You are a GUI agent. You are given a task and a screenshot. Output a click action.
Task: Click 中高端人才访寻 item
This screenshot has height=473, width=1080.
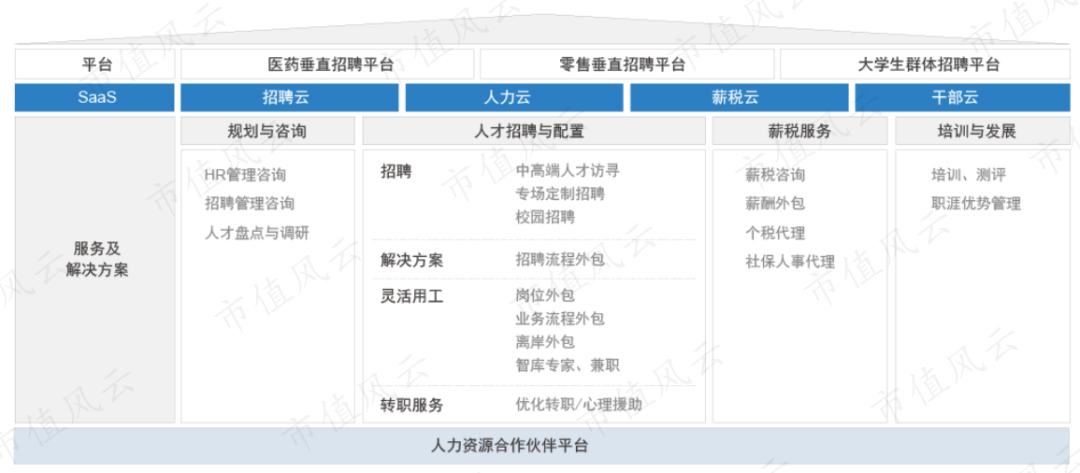(x=568, y=169)
